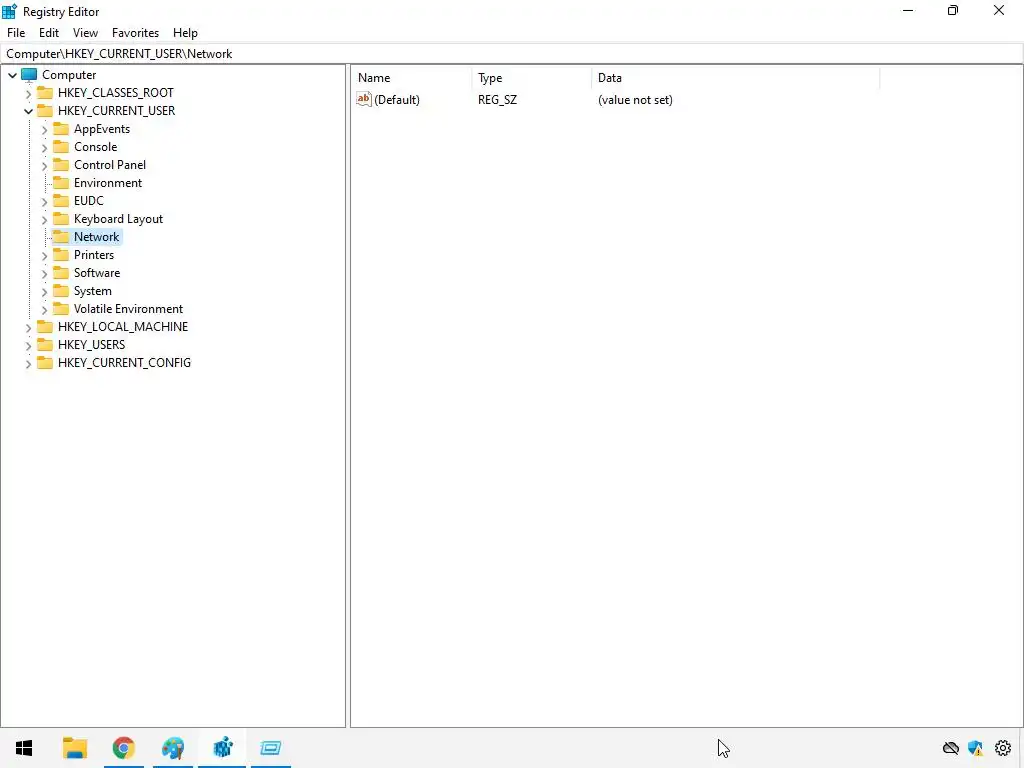Select the HKEY_LOCAL_MACHINE key label
Screen dimensions: 1024x768
click(123, 327)
